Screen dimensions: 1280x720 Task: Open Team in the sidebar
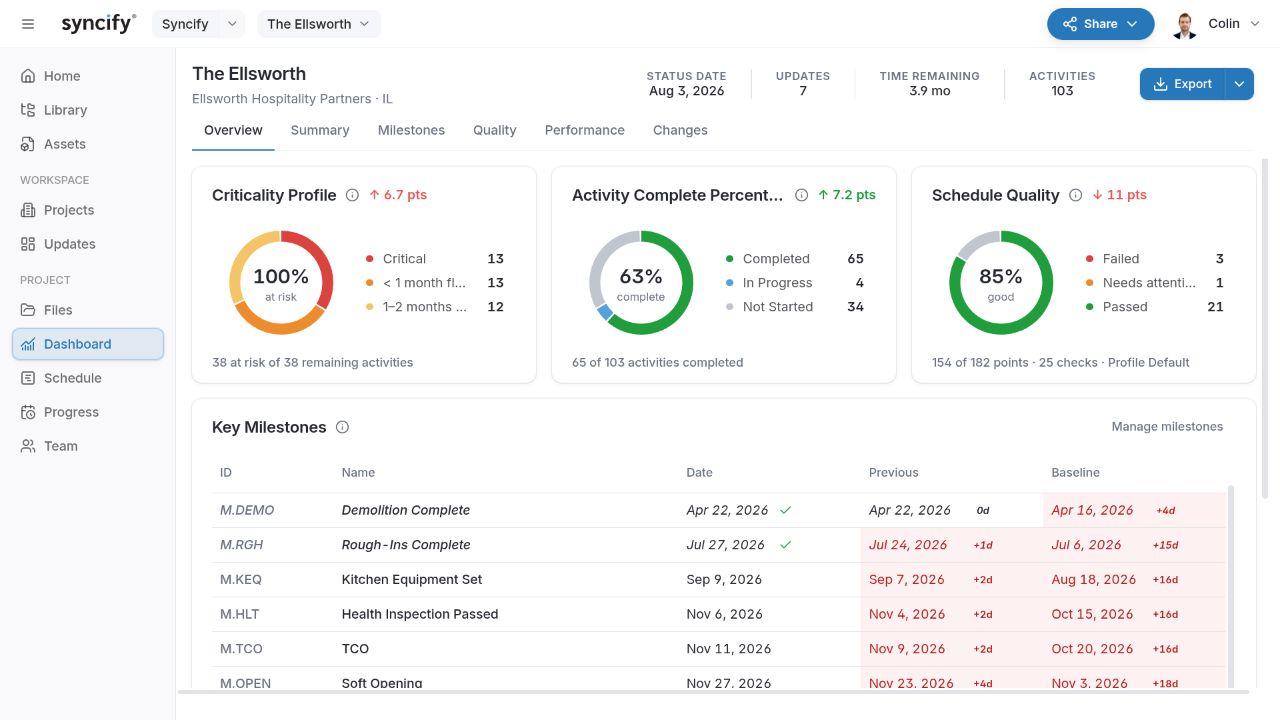coord(88,446)
